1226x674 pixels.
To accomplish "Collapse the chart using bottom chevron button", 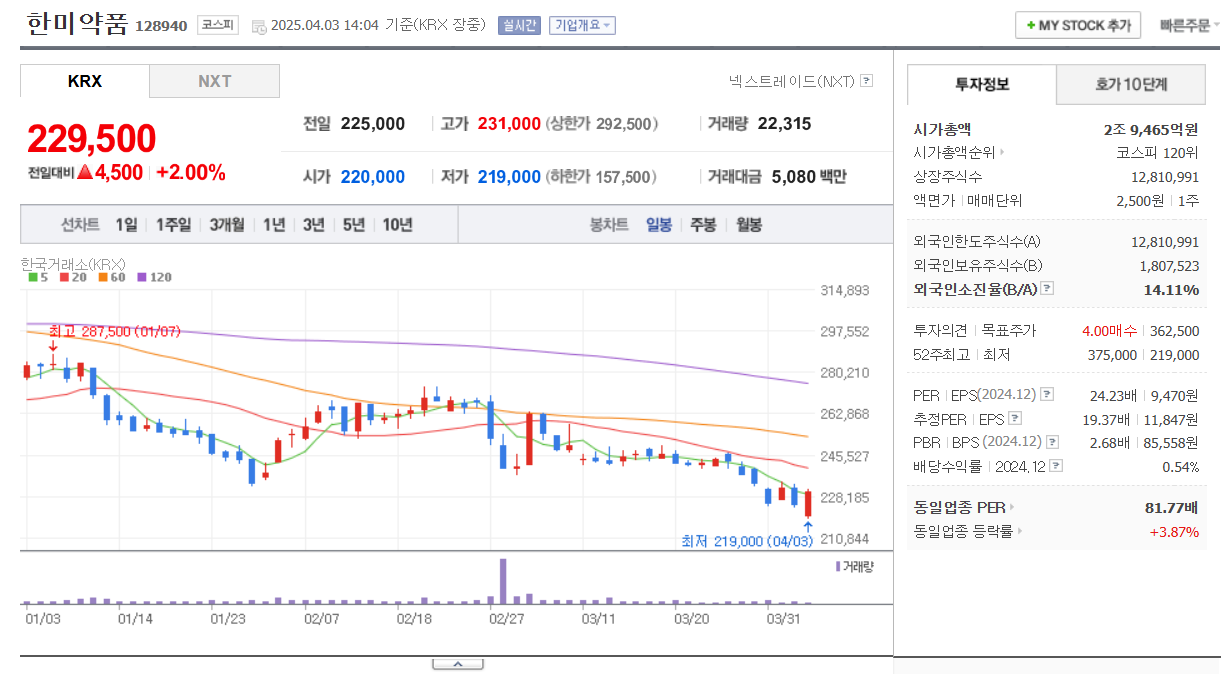I will pyautogui.click(x=457, y=664).
